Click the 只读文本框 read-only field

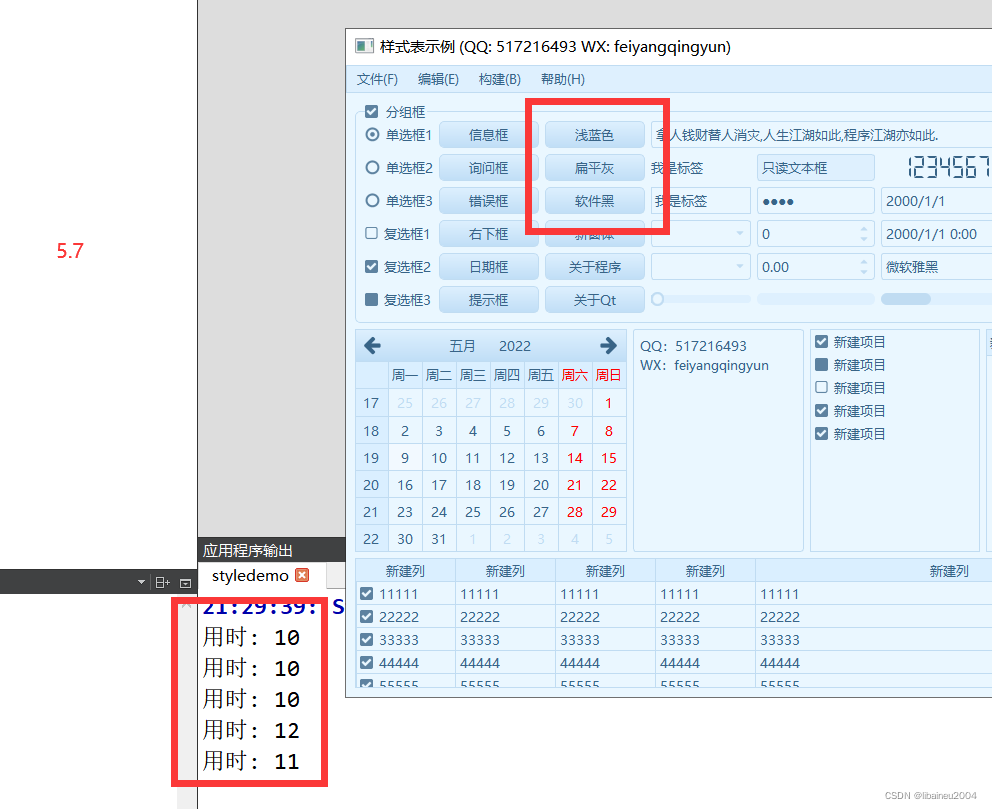click(815, 168)
